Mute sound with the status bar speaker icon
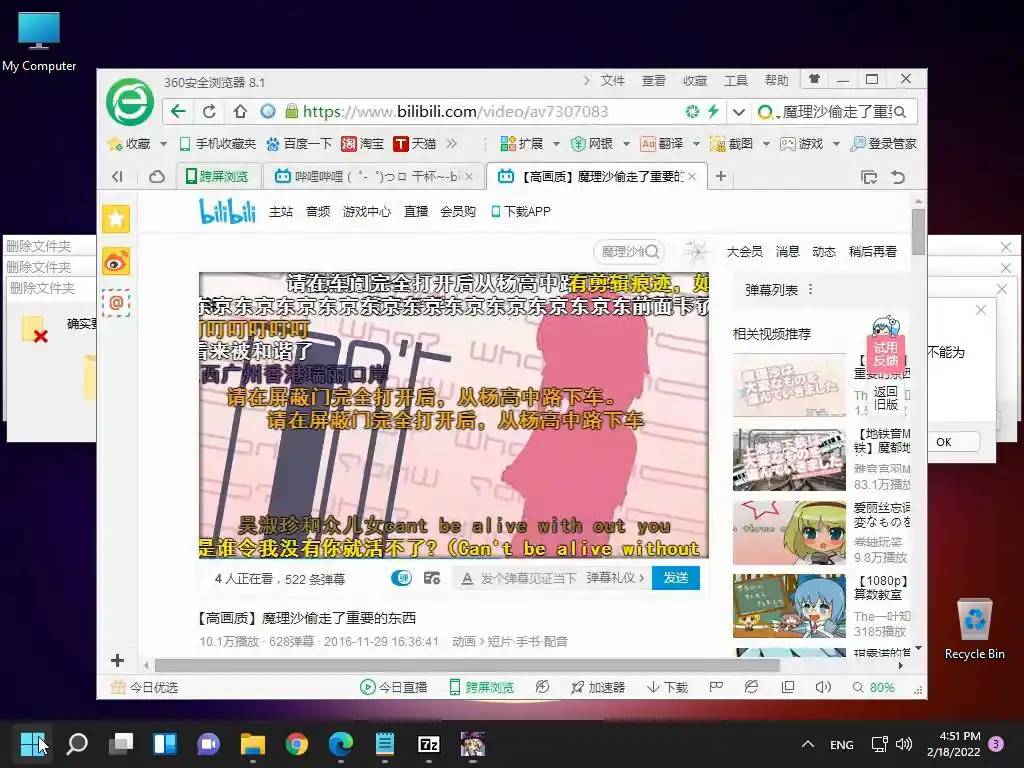Viewport: 1024px width, 768px height. point(823,687)
